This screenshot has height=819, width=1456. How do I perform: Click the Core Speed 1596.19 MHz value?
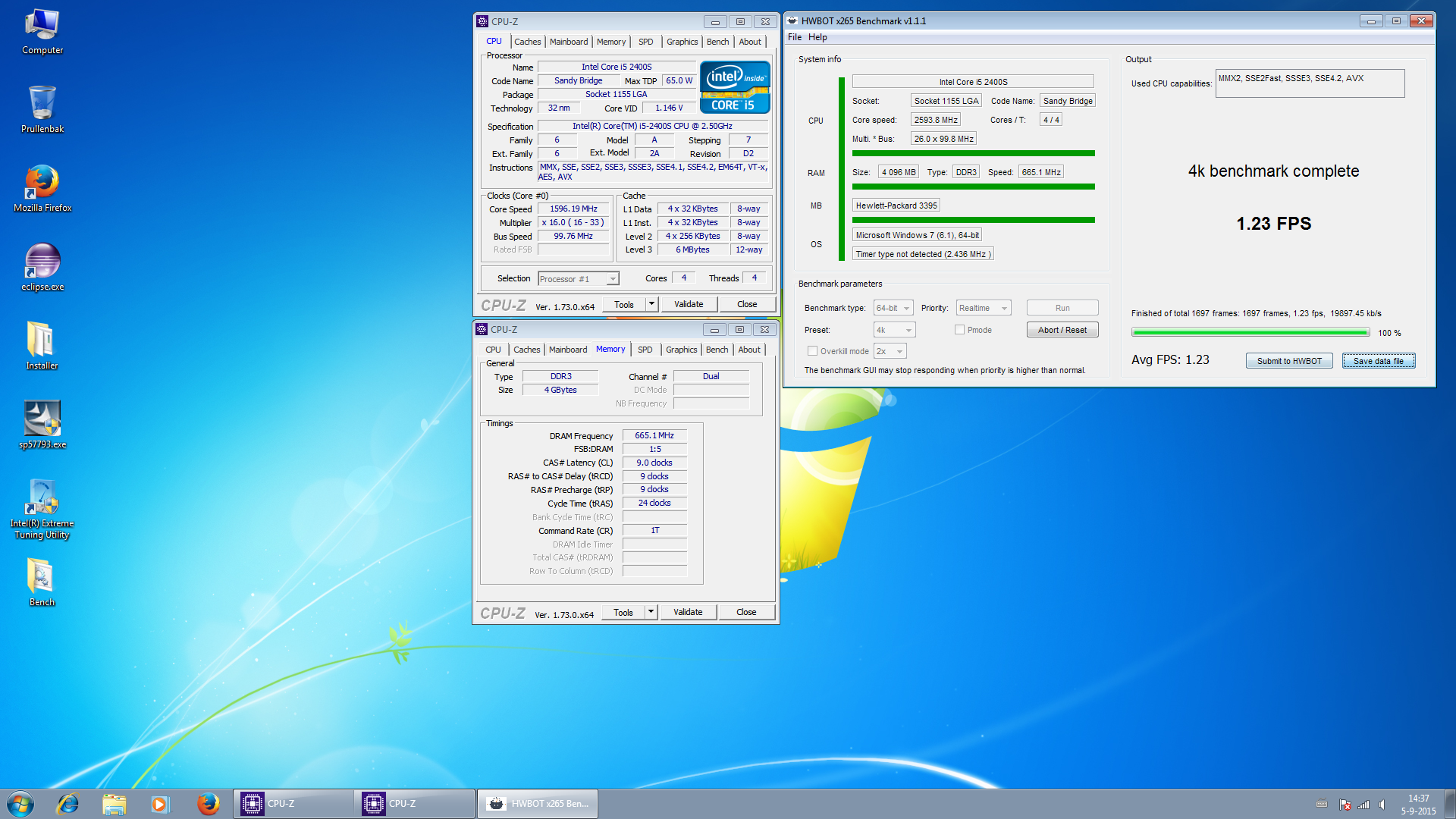[574, 209]
